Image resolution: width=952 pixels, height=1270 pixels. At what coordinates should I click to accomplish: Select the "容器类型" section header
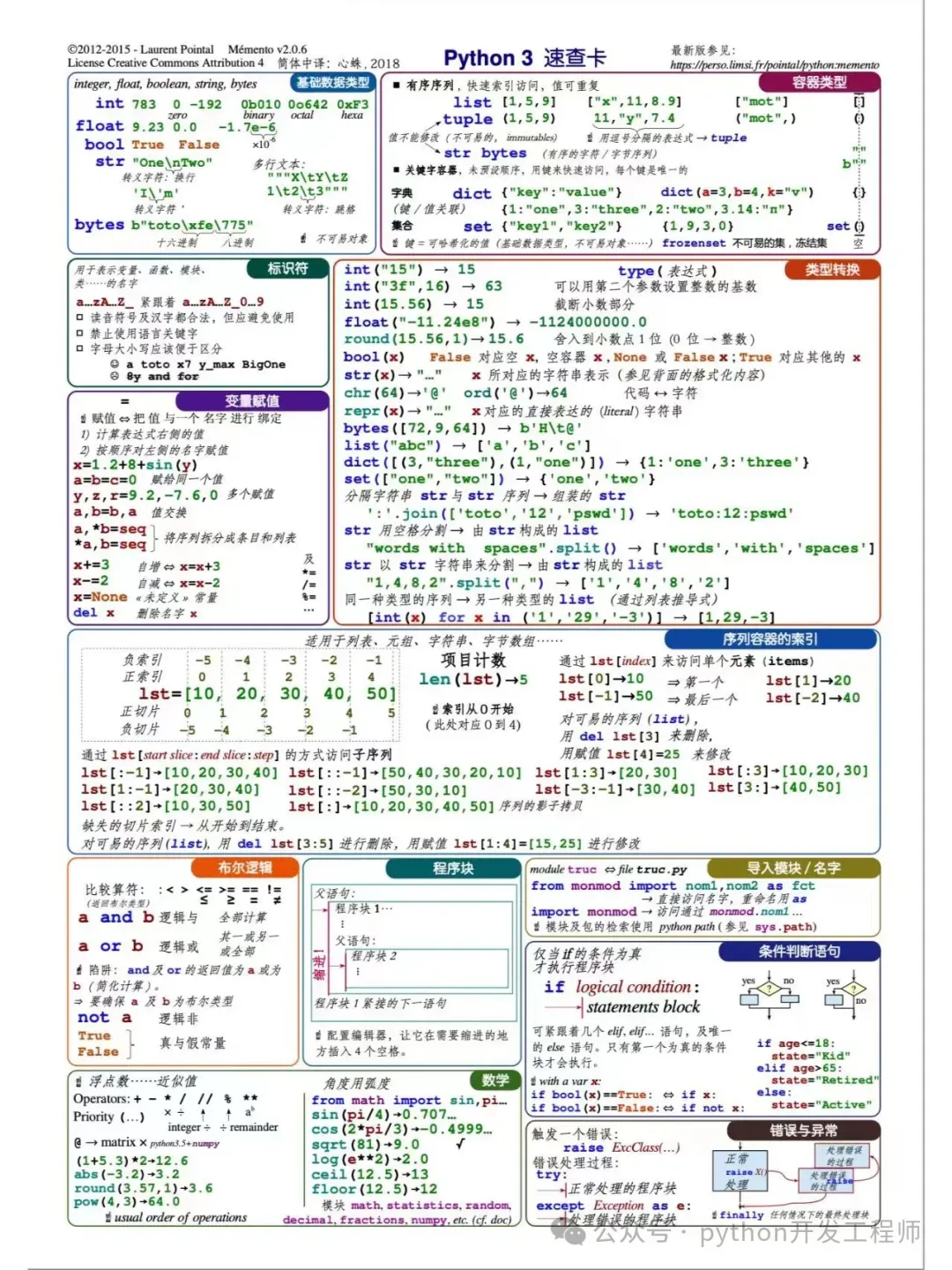[819, 82]
